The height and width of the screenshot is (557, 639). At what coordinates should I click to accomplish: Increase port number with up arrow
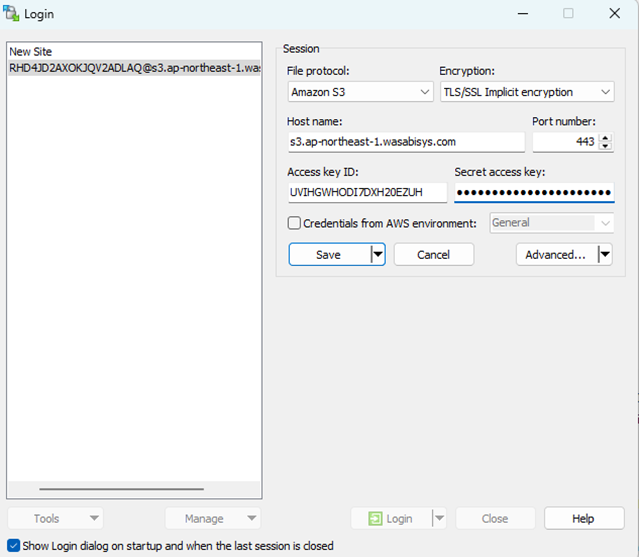tap(605, 138)
